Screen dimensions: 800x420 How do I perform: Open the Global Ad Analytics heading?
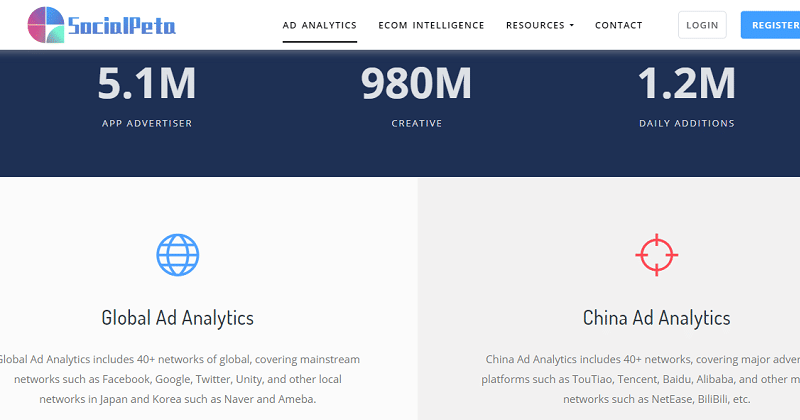click(x=178, y=318)
